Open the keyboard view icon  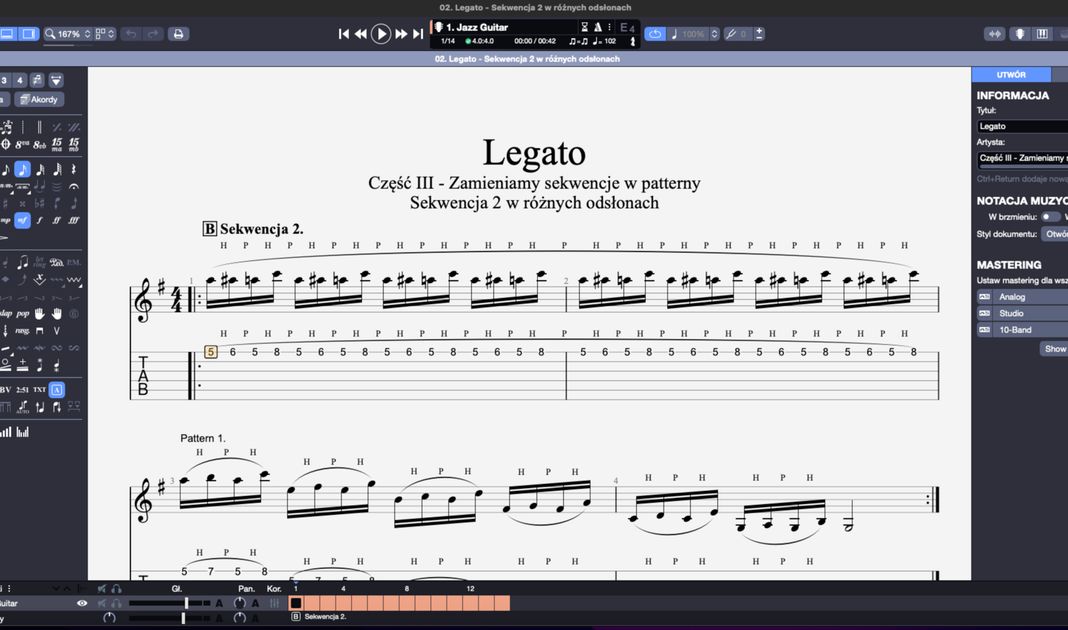(1042, 34)
